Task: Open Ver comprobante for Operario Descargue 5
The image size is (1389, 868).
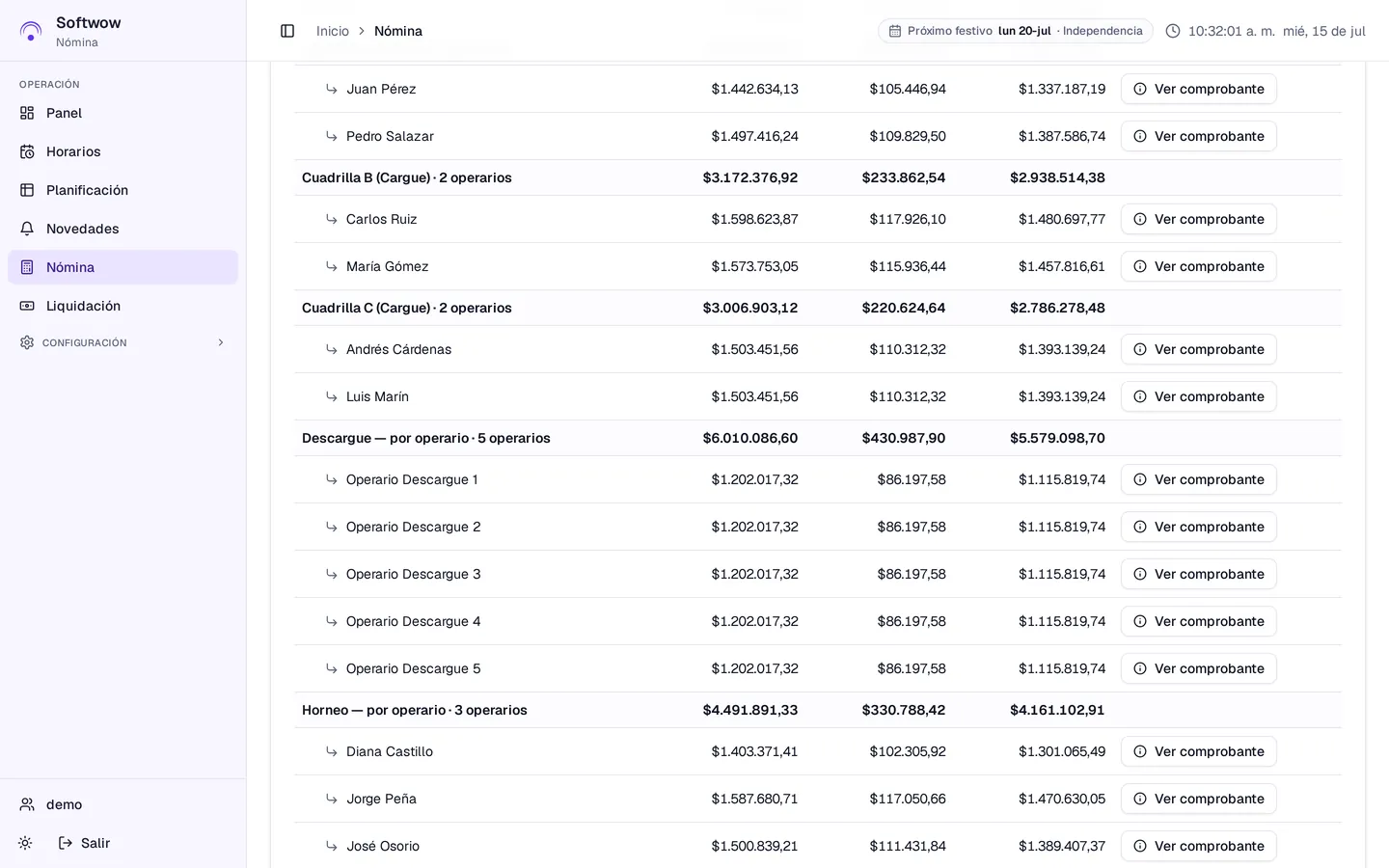Action: 1199,668
